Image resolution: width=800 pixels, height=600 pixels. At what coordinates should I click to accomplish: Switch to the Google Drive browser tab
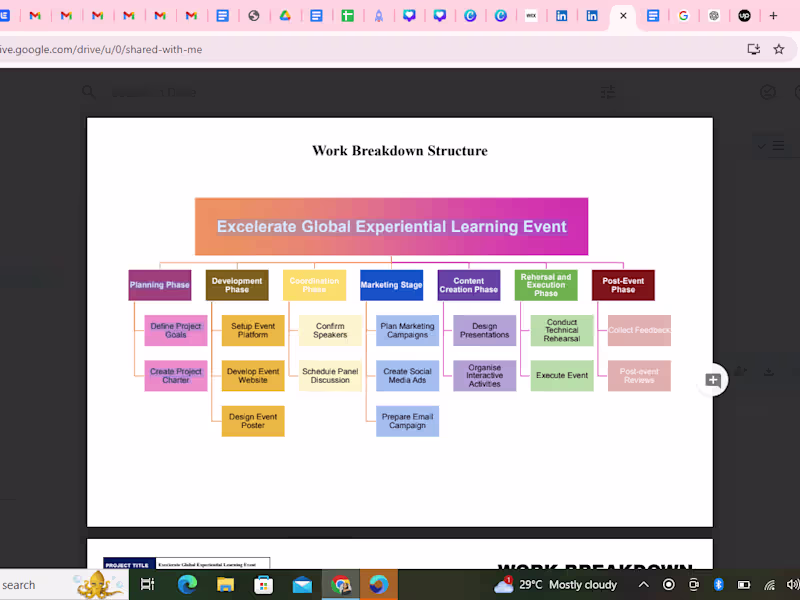(x=285, y=16)
